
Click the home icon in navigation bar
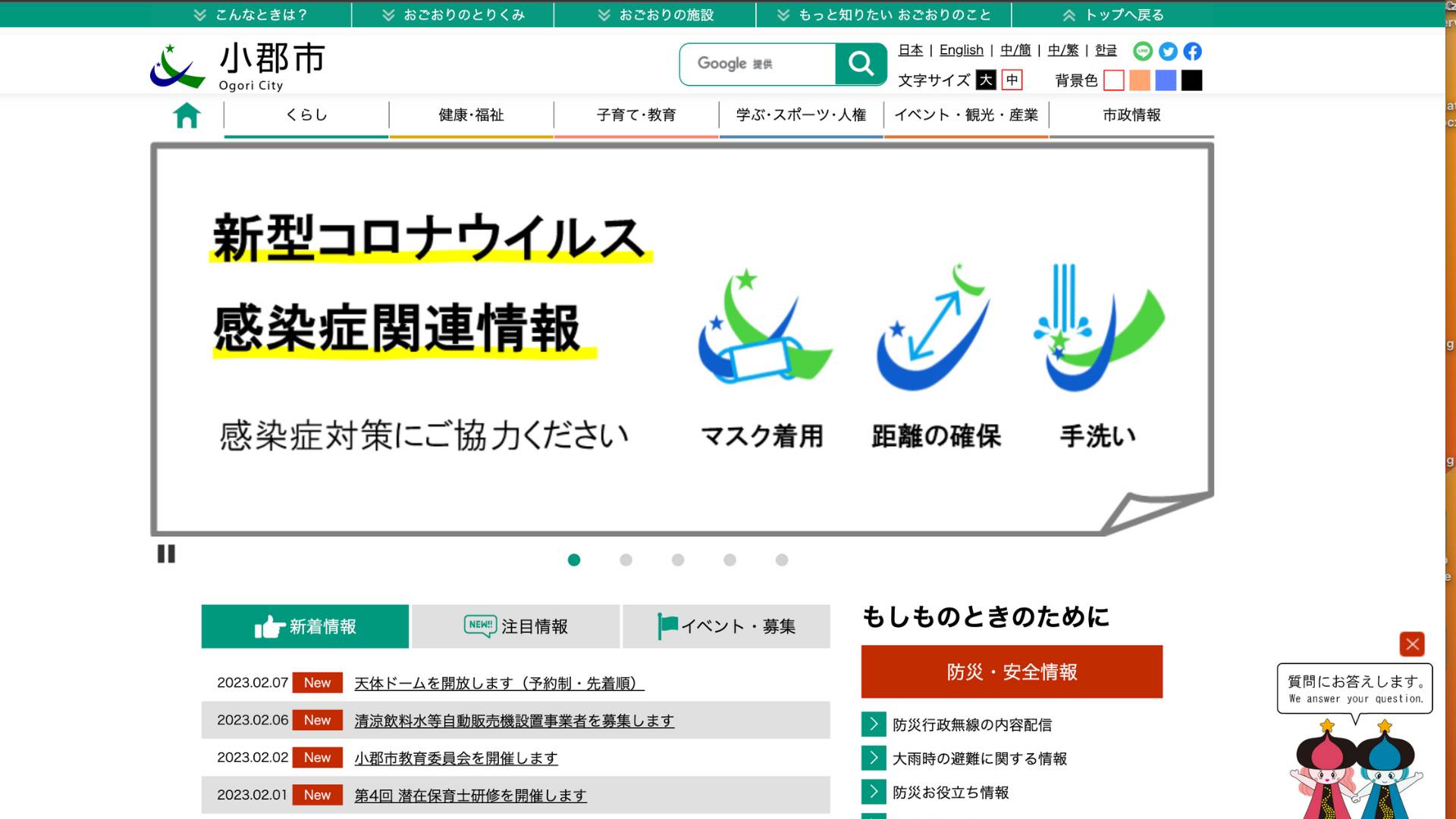[187, 115]
